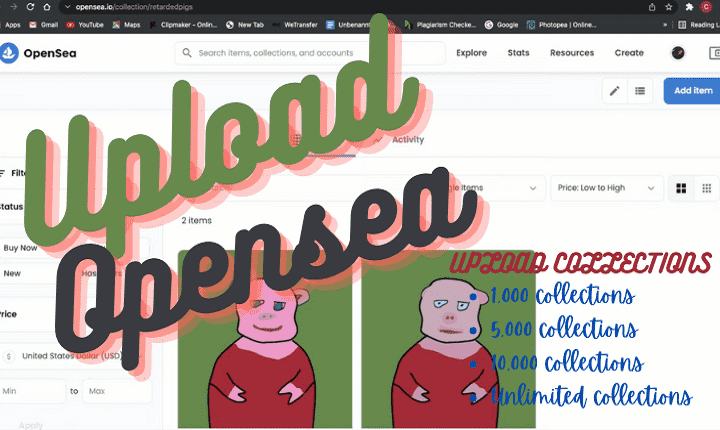The width and height of the screenshot is (720, 430).
Task: Share this page from the address bar
Action: [x=652, y=7]
